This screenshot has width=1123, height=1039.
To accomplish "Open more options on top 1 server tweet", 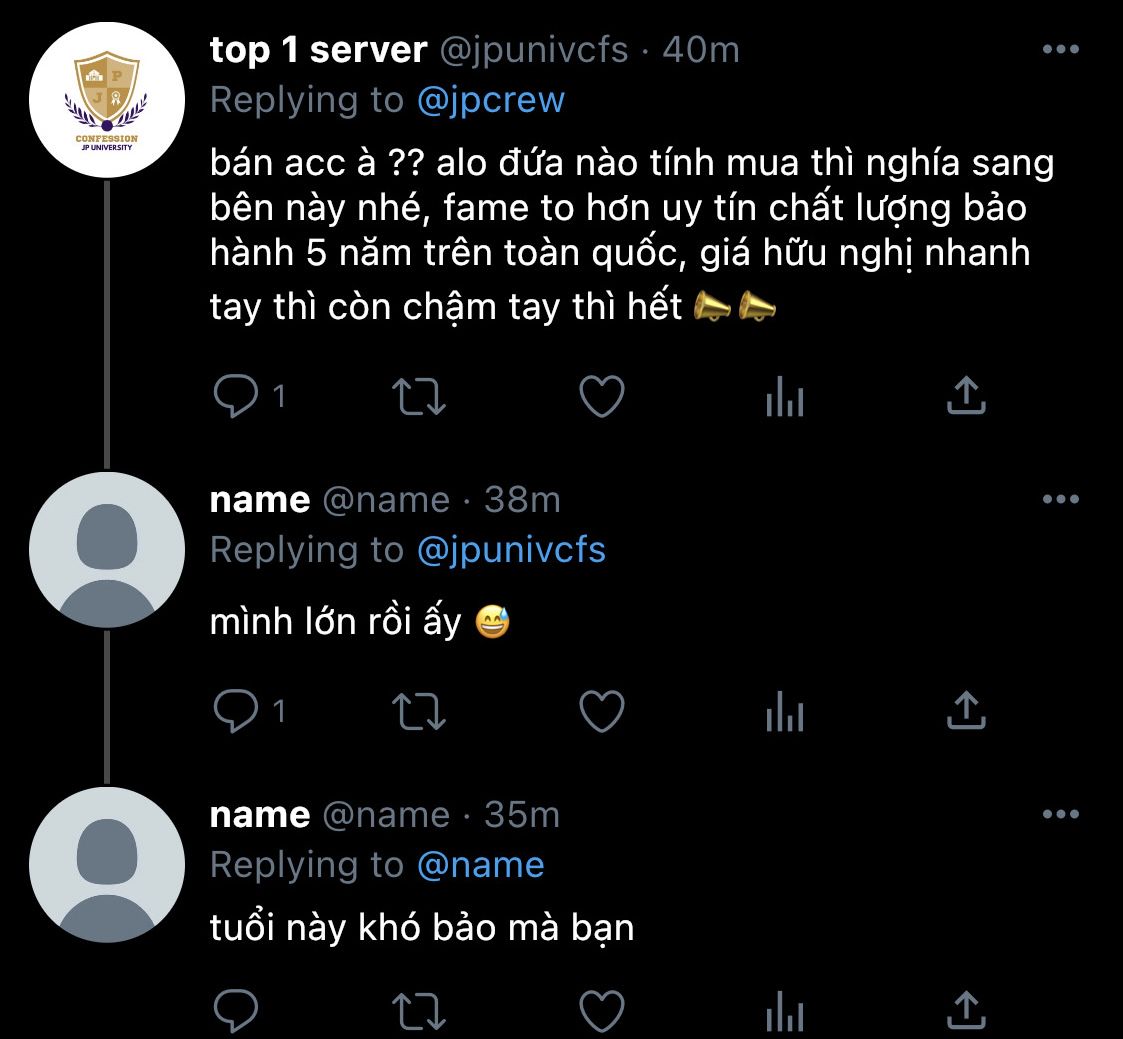I will point(1061,49).
